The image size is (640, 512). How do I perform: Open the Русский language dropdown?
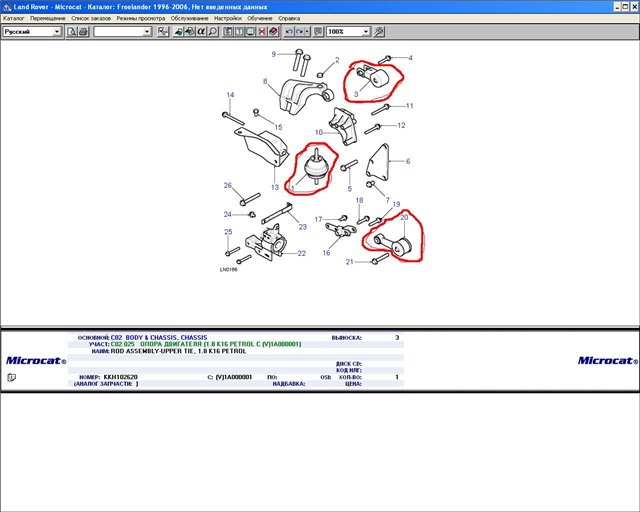pyautogui.click(x=57, y=31)
